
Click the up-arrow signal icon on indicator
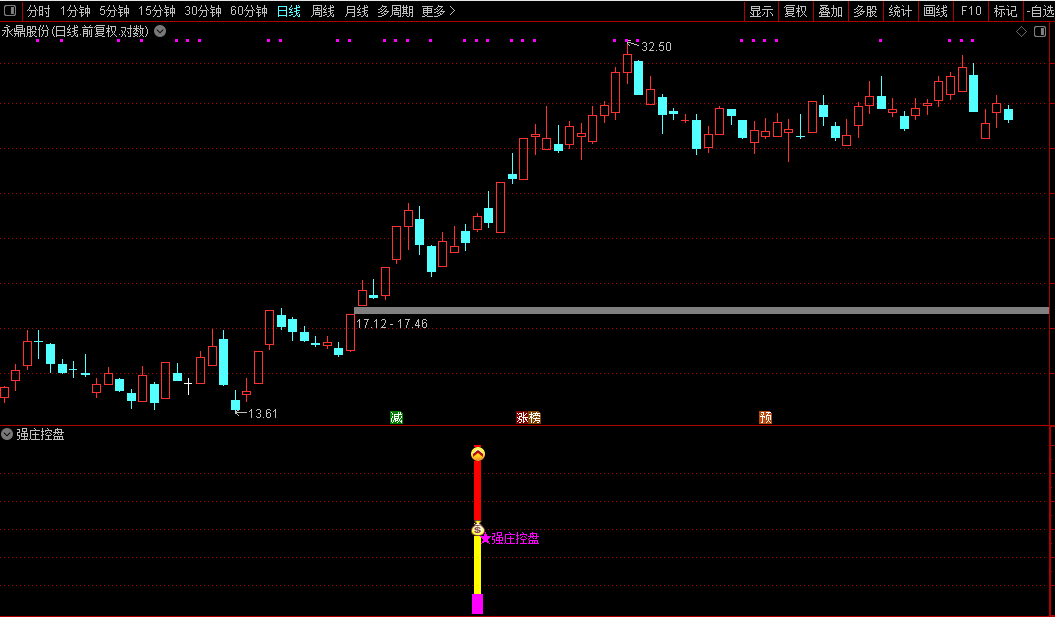coord(478,454)
